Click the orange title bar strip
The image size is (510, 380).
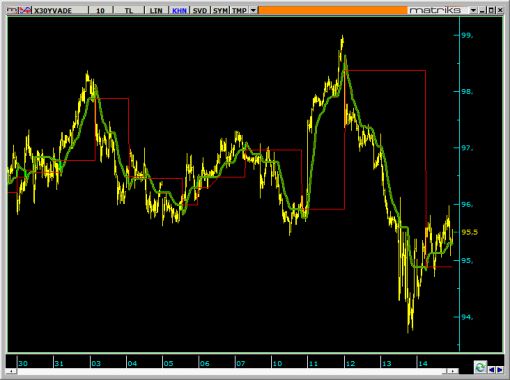pos(333,10)
